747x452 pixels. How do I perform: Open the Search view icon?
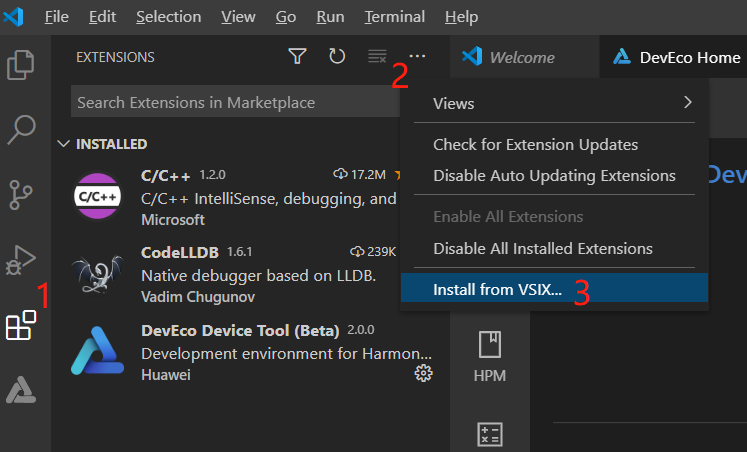point(21,130)
